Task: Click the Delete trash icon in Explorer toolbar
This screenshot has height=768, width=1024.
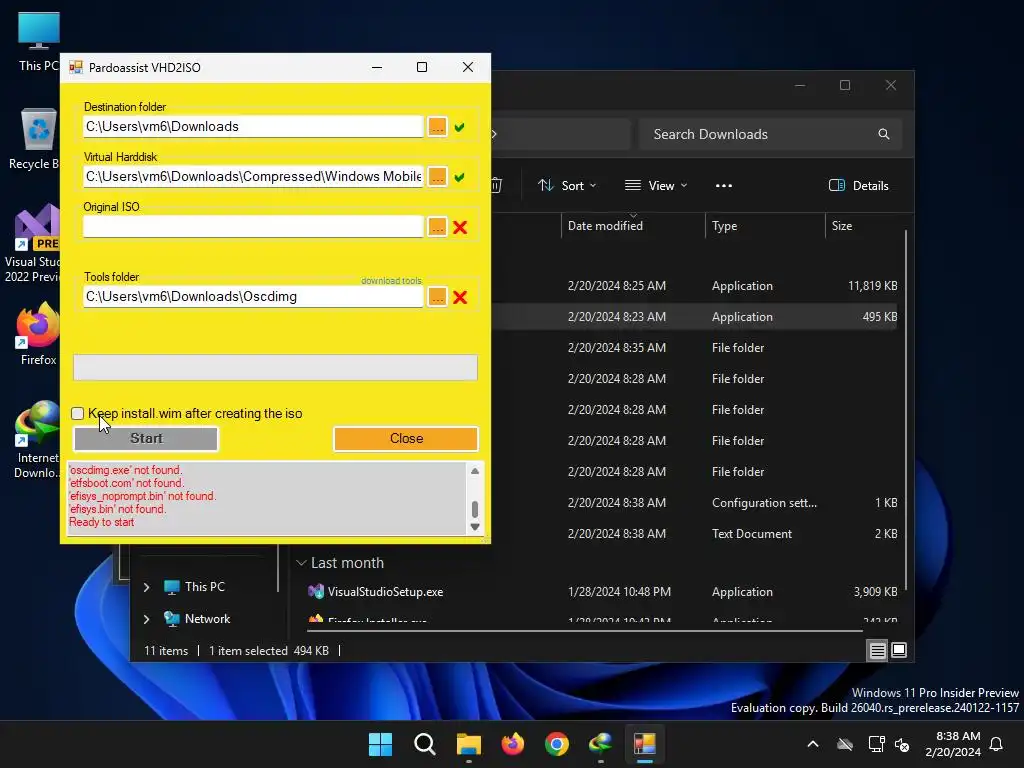Action: tap(496, 186)
